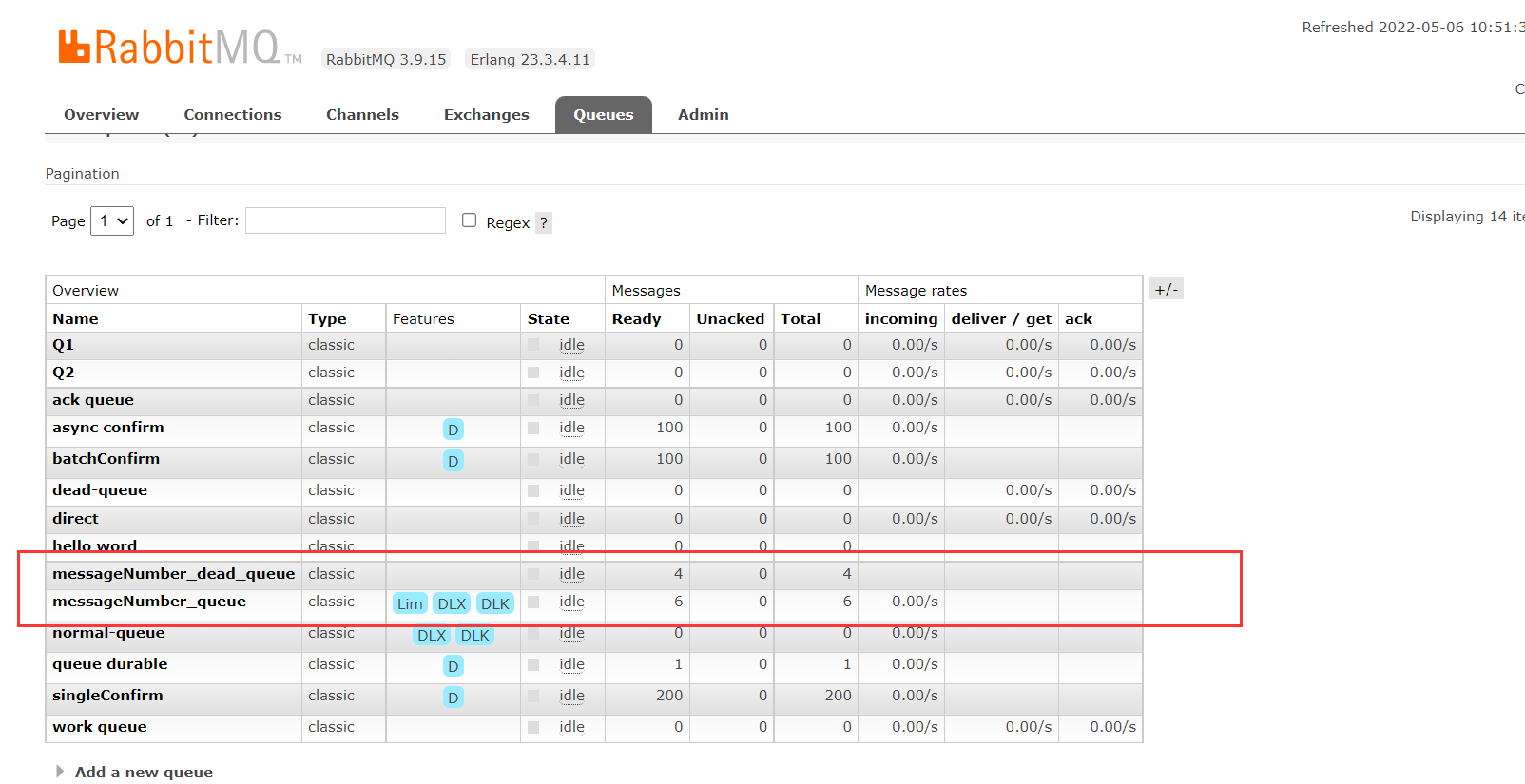Click the Erlang 23.3.4.11 version label
The height and width of the screenshot is (784, 1525).
click(531, 59)
